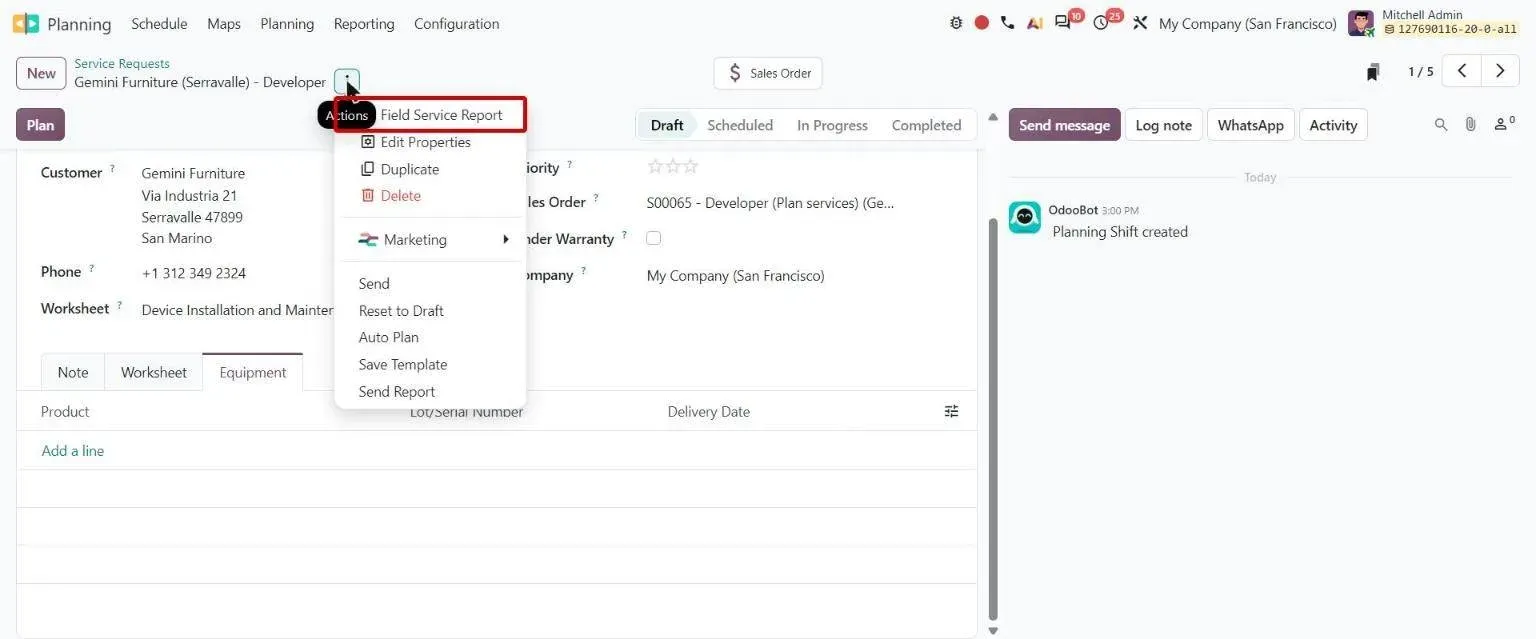Open the Configuration menu
1536x639 pixels.
(x=456, y=23)
